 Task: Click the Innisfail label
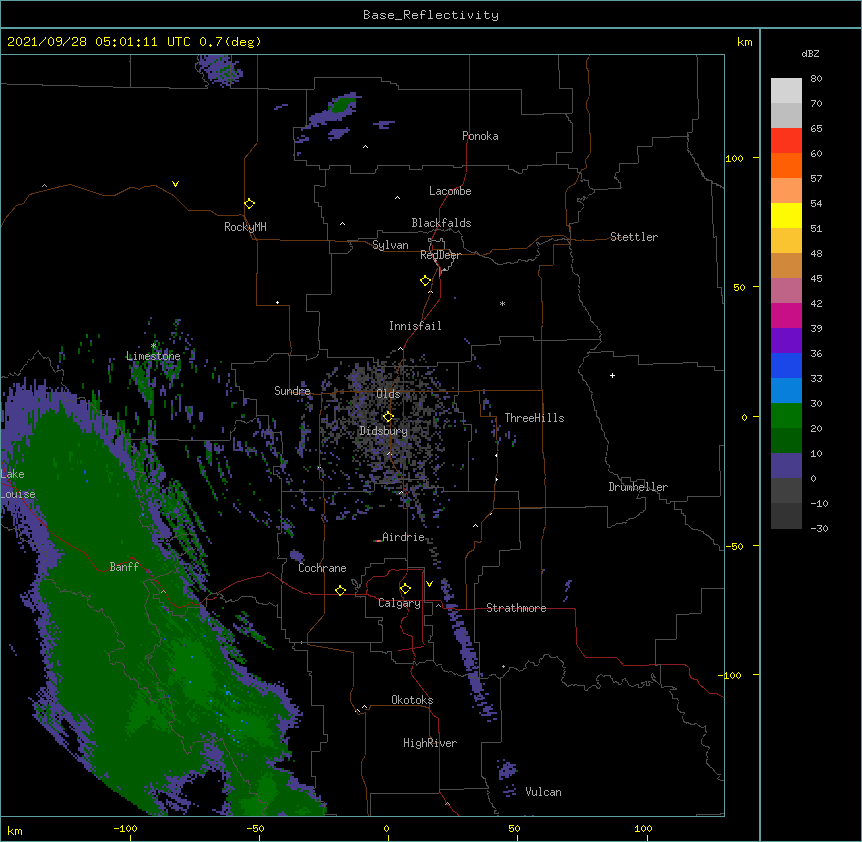pyautogui.click(x=415, y=326)
